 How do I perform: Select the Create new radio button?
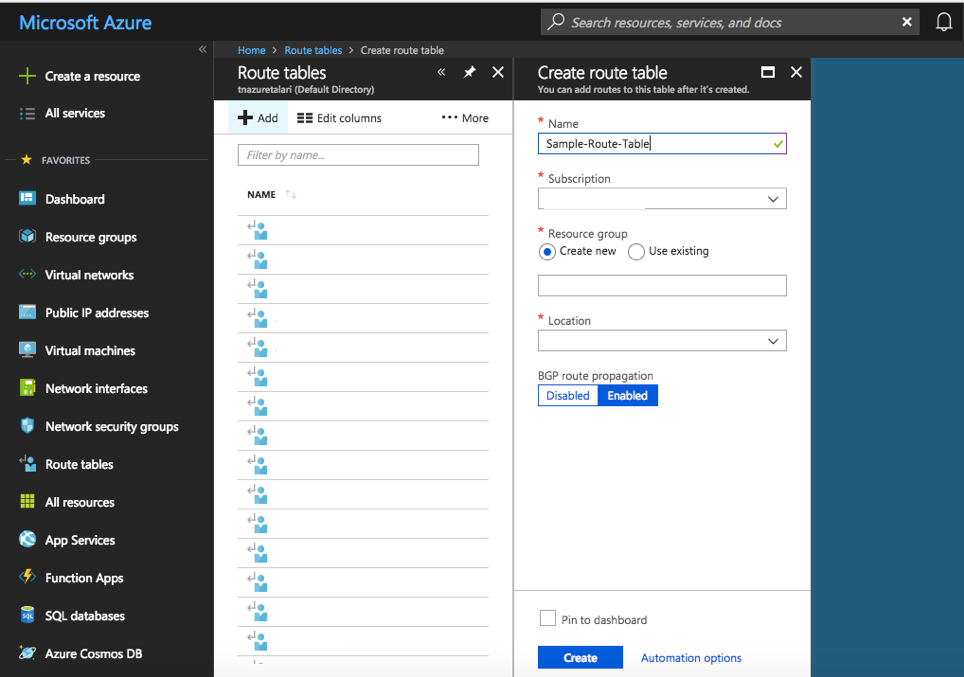(x=547, y=252)
